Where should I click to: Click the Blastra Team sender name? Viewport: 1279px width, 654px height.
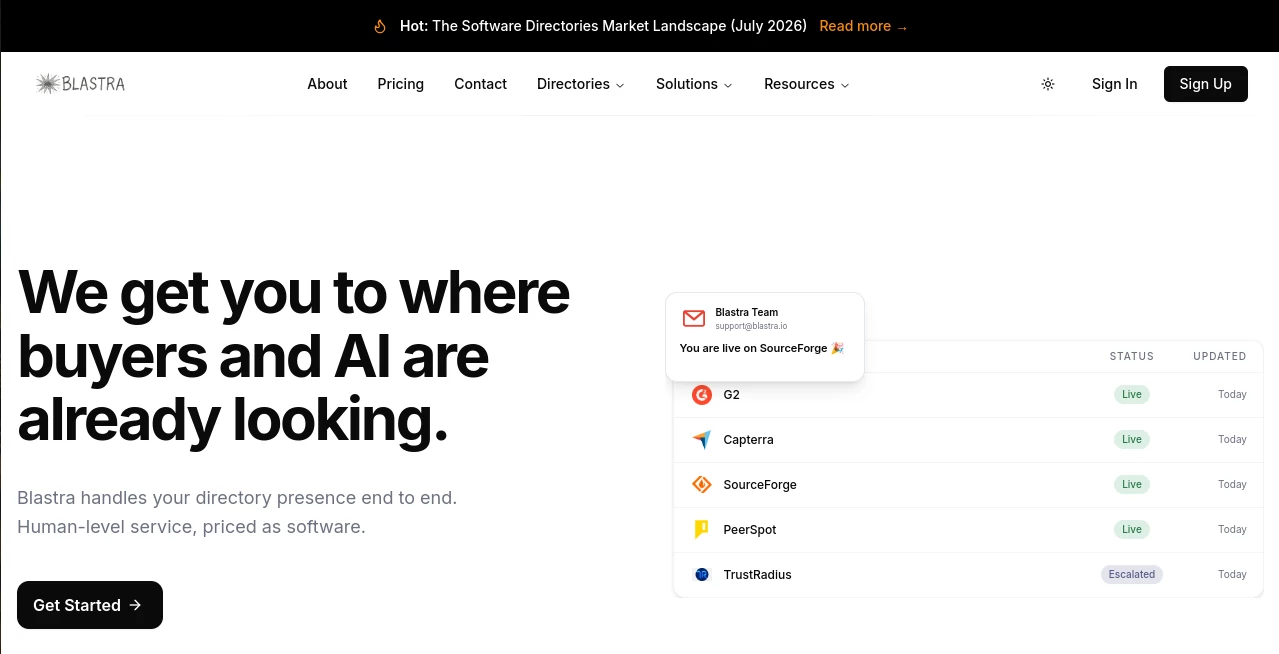coord(747,313)
